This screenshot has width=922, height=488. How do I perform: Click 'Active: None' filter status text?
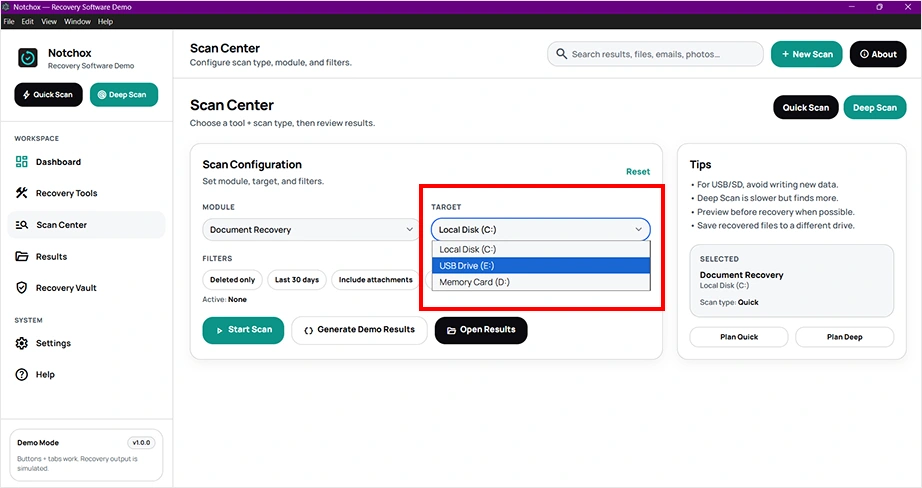click(x=225, y=299)
